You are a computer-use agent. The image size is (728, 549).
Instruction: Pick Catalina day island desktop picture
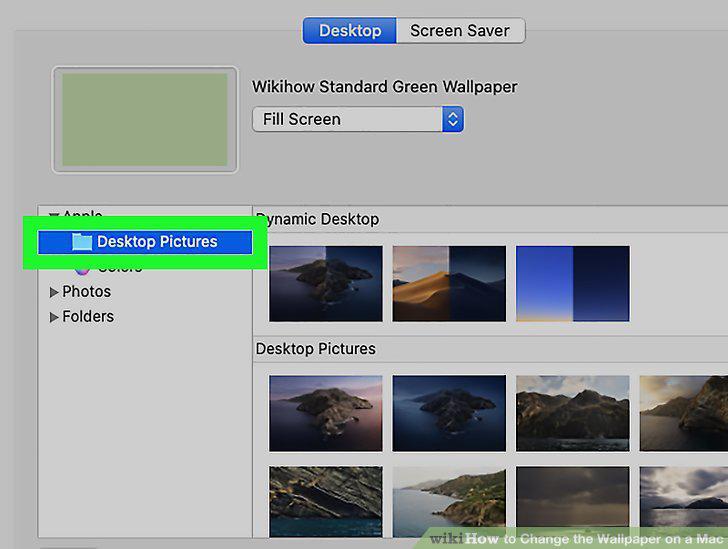tap(326, 413)
